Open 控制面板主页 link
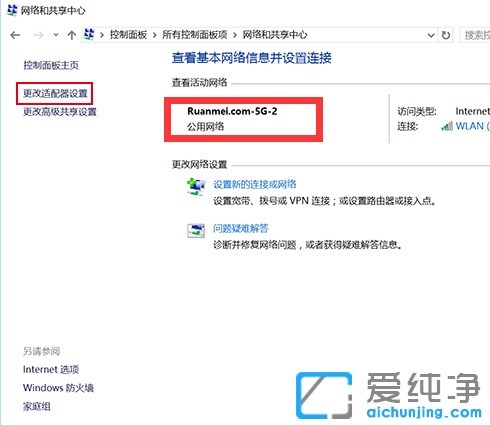490x425 pixels. tap(51, 65)
